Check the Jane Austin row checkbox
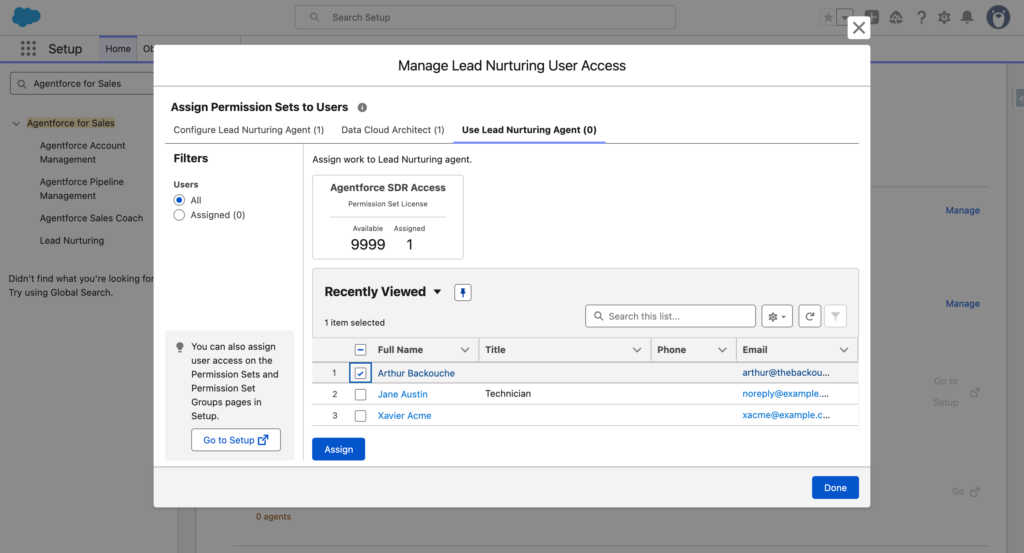This screenshot has width=1024, height=553. point(360,394)
